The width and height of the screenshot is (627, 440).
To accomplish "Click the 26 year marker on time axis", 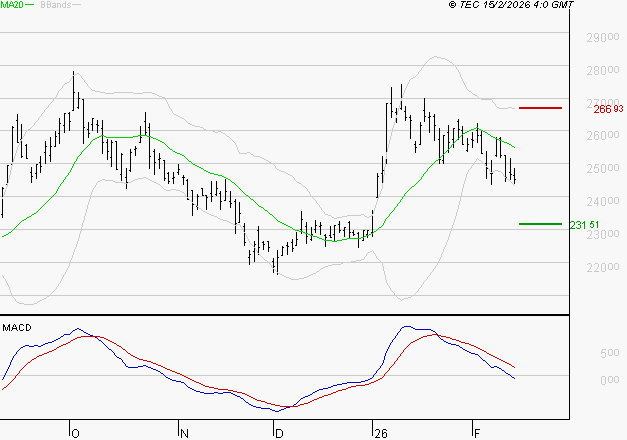I will click(381, 433).
